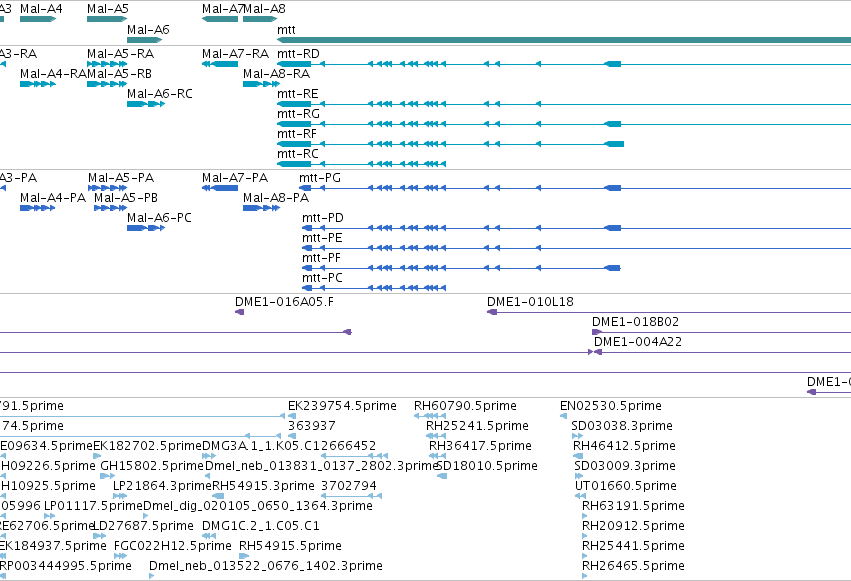Click the mtt-RD transcript label
Viewport: 851px width, 581px height.
point(299,54)
